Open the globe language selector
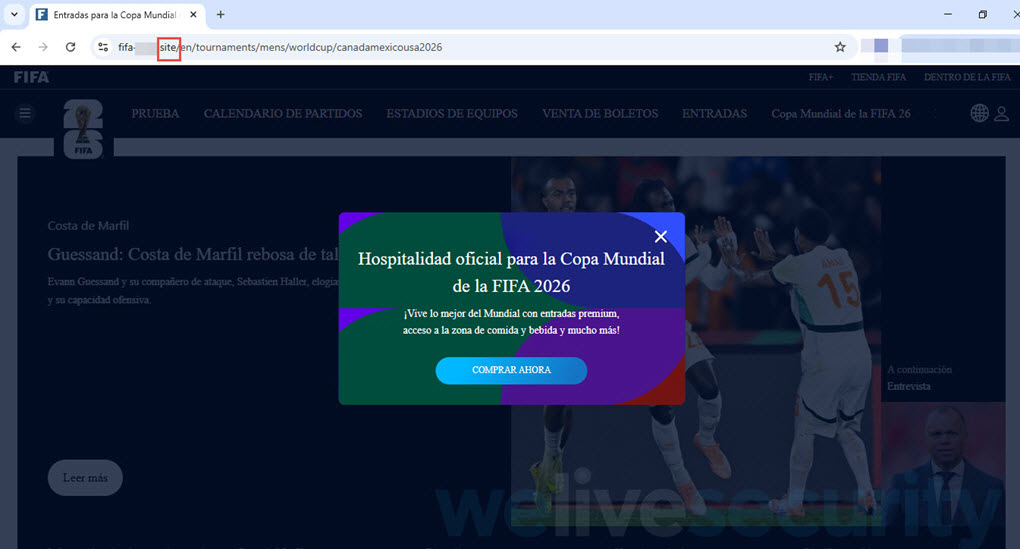 pyautogui.click(x=979, y=113)
